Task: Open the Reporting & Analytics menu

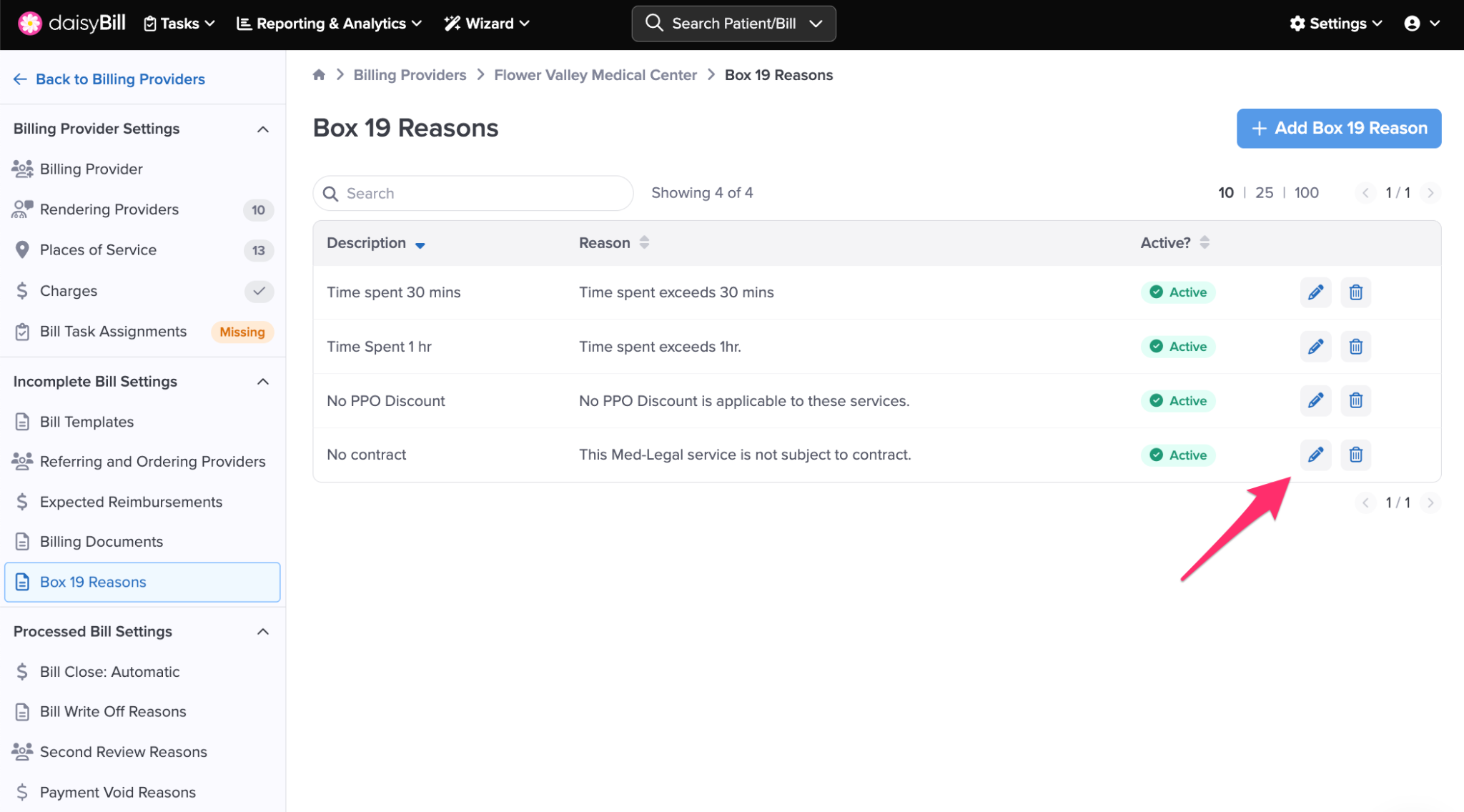Action: pos(329,24)
